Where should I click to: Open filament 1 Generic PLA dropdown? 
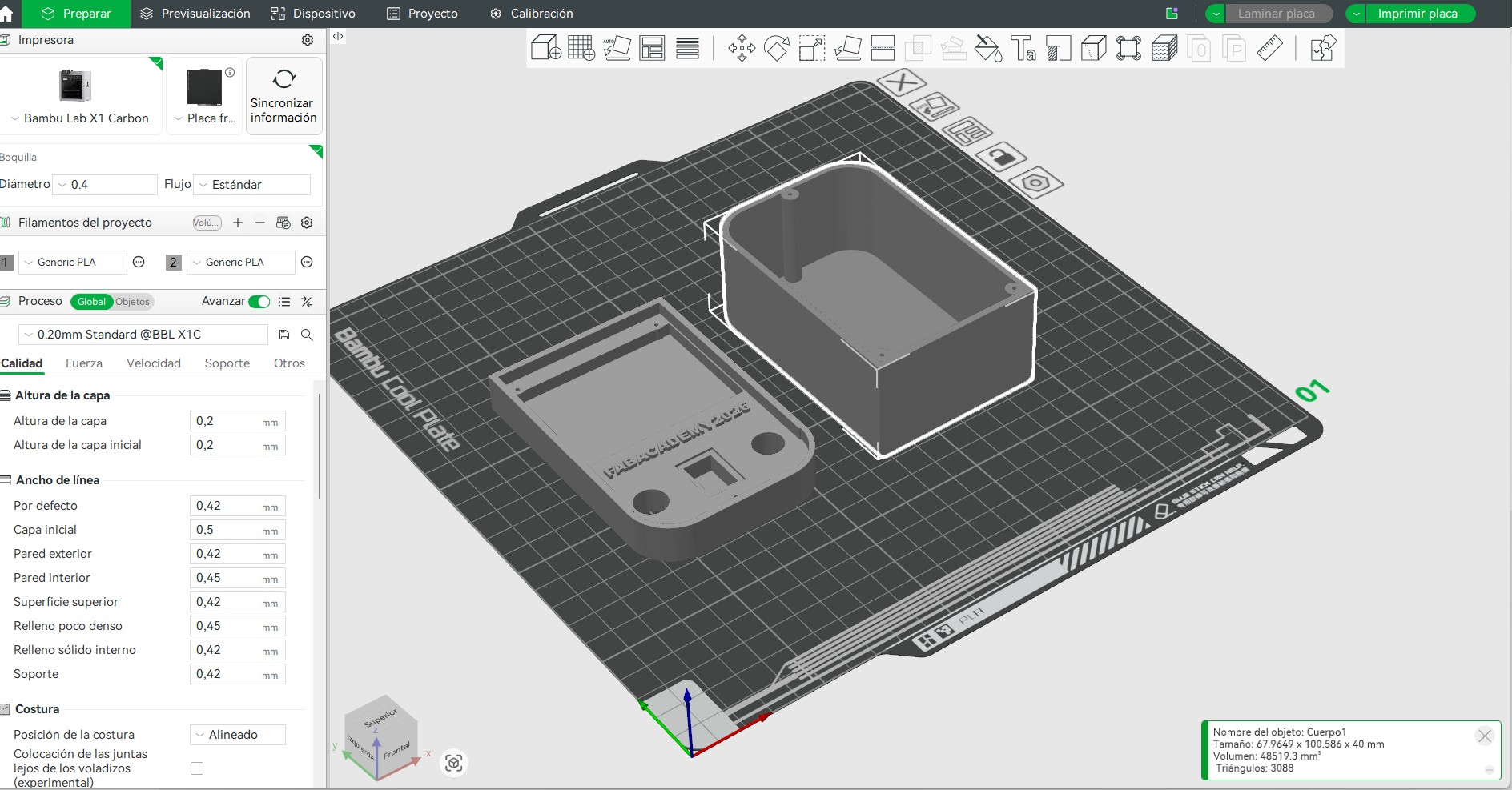coord(72,263)
